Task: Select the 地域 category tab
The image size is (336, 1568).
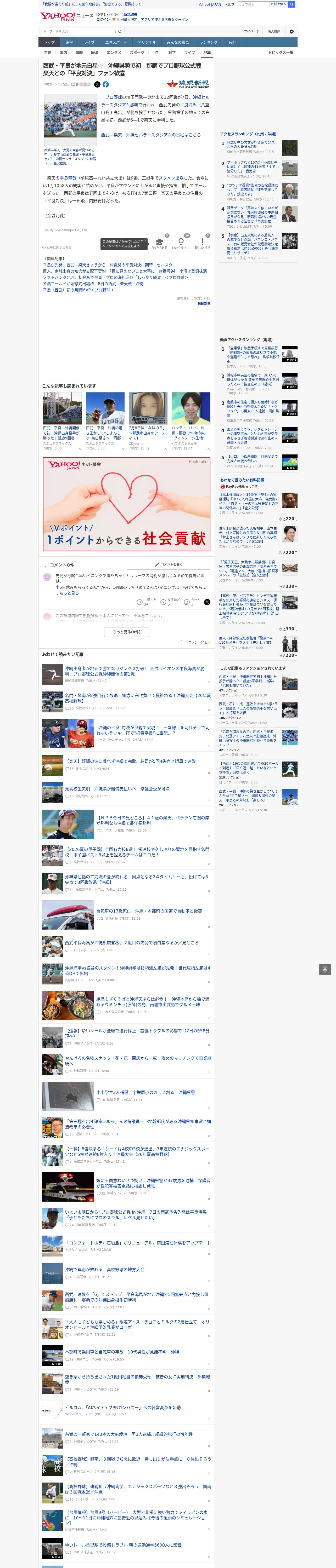Action: (207, 52)
